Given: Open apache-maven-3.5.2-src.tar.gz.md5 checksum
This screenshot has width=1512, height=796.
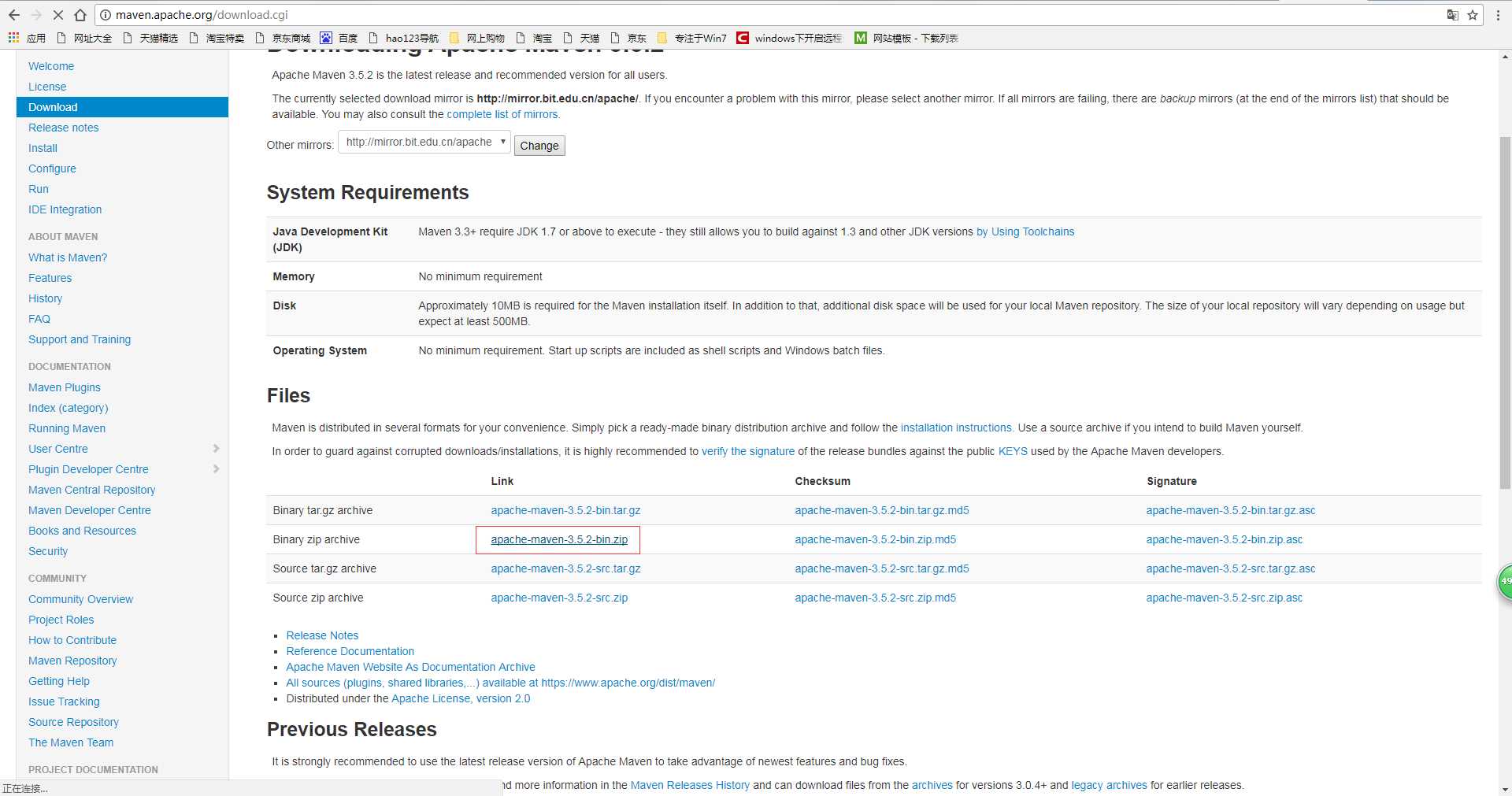Looking at the screenshot, I should (882, 568).
